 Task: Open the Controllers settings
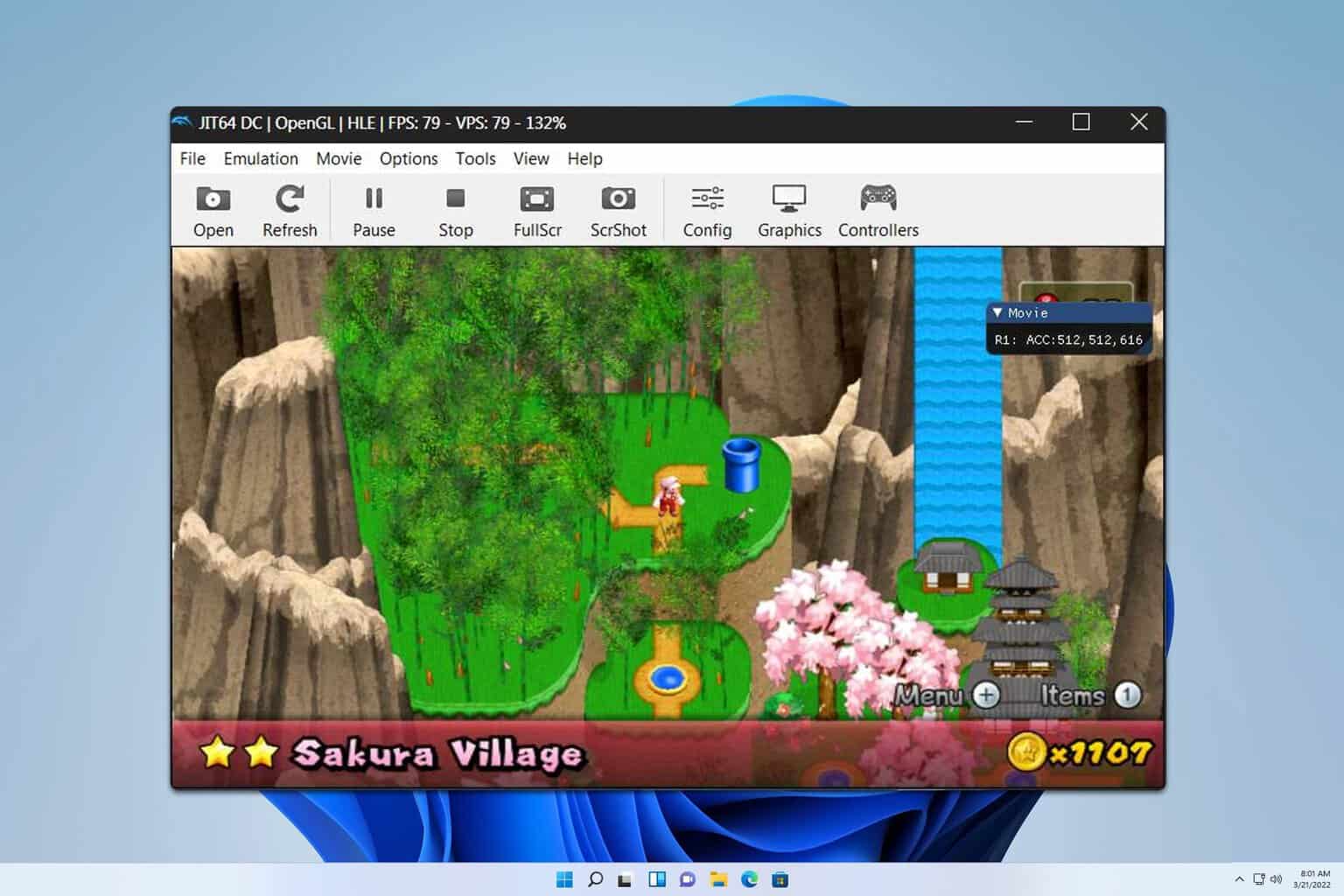pos(878,211)
